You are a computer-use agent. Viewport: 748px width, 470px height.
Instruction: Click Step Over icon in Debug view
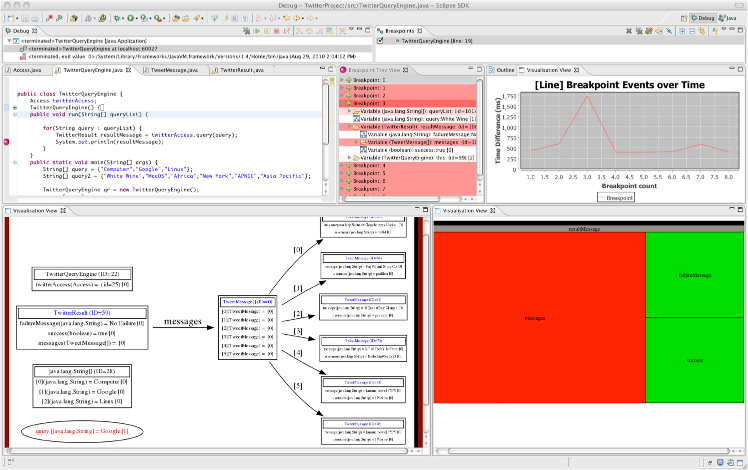309,31
